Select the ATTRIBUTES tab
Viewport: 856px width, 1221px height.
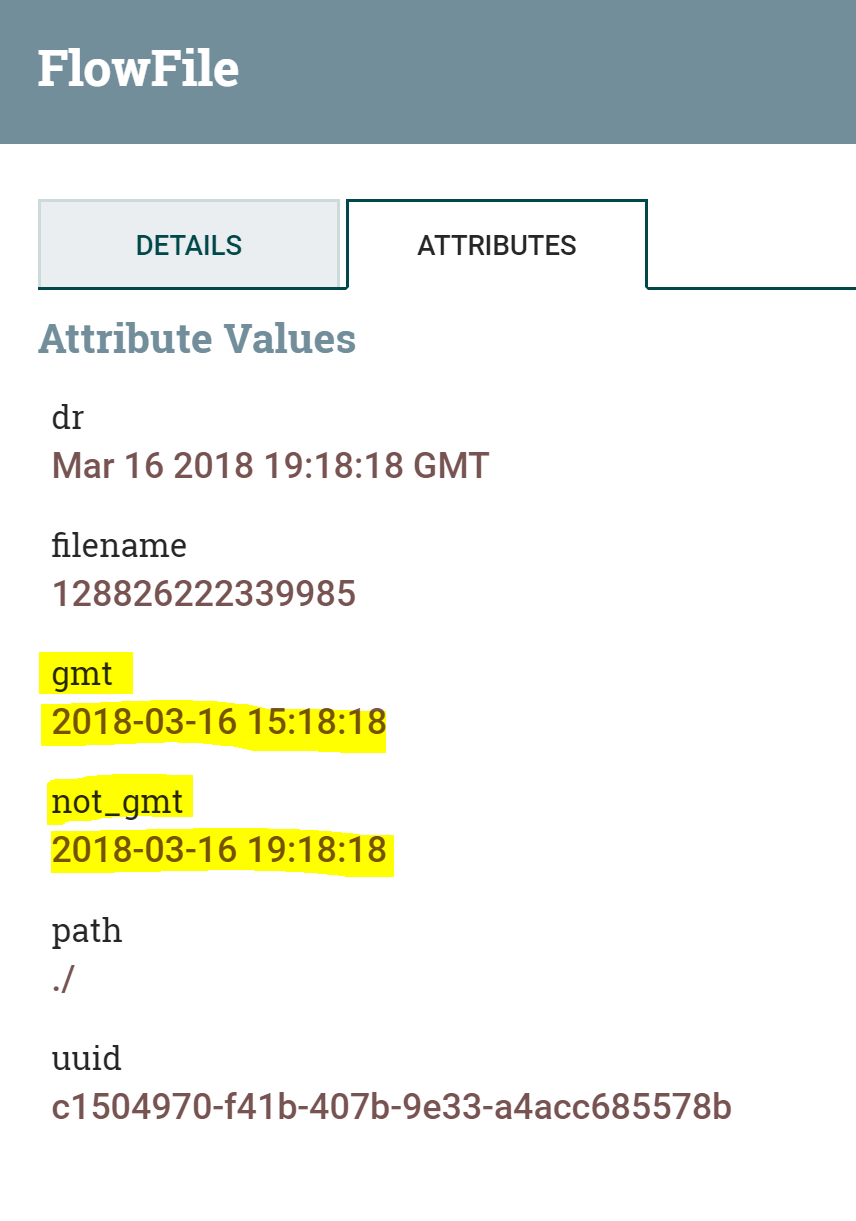click(496, 245)
